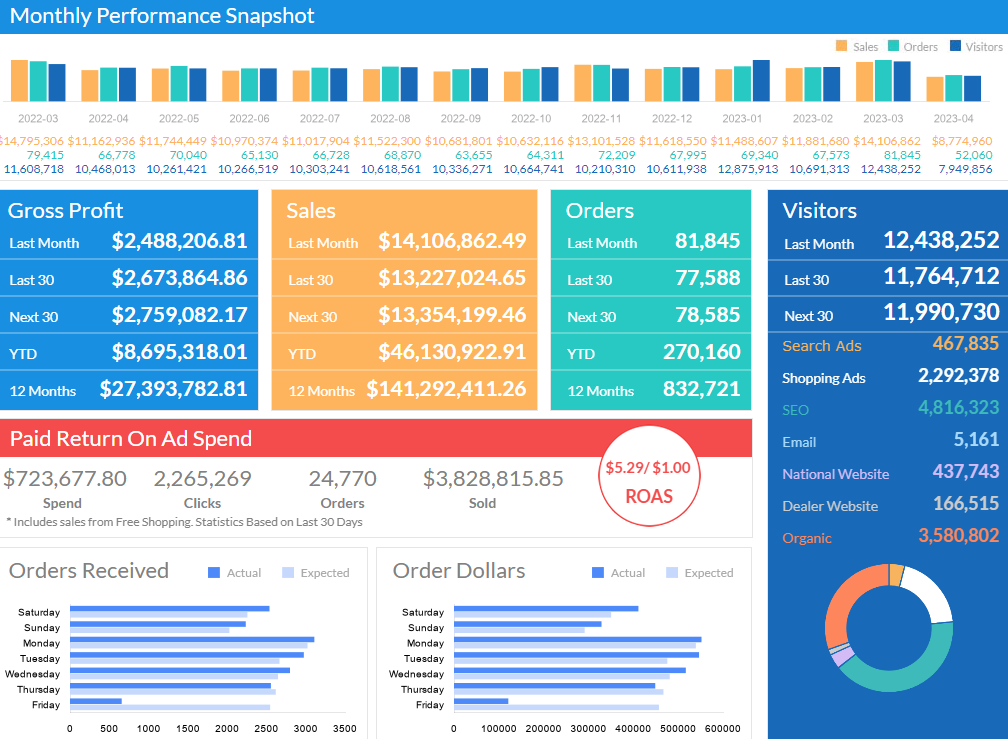Select the Shopping Ads visitor source
1008x739 pixels.
coord(824,378)
